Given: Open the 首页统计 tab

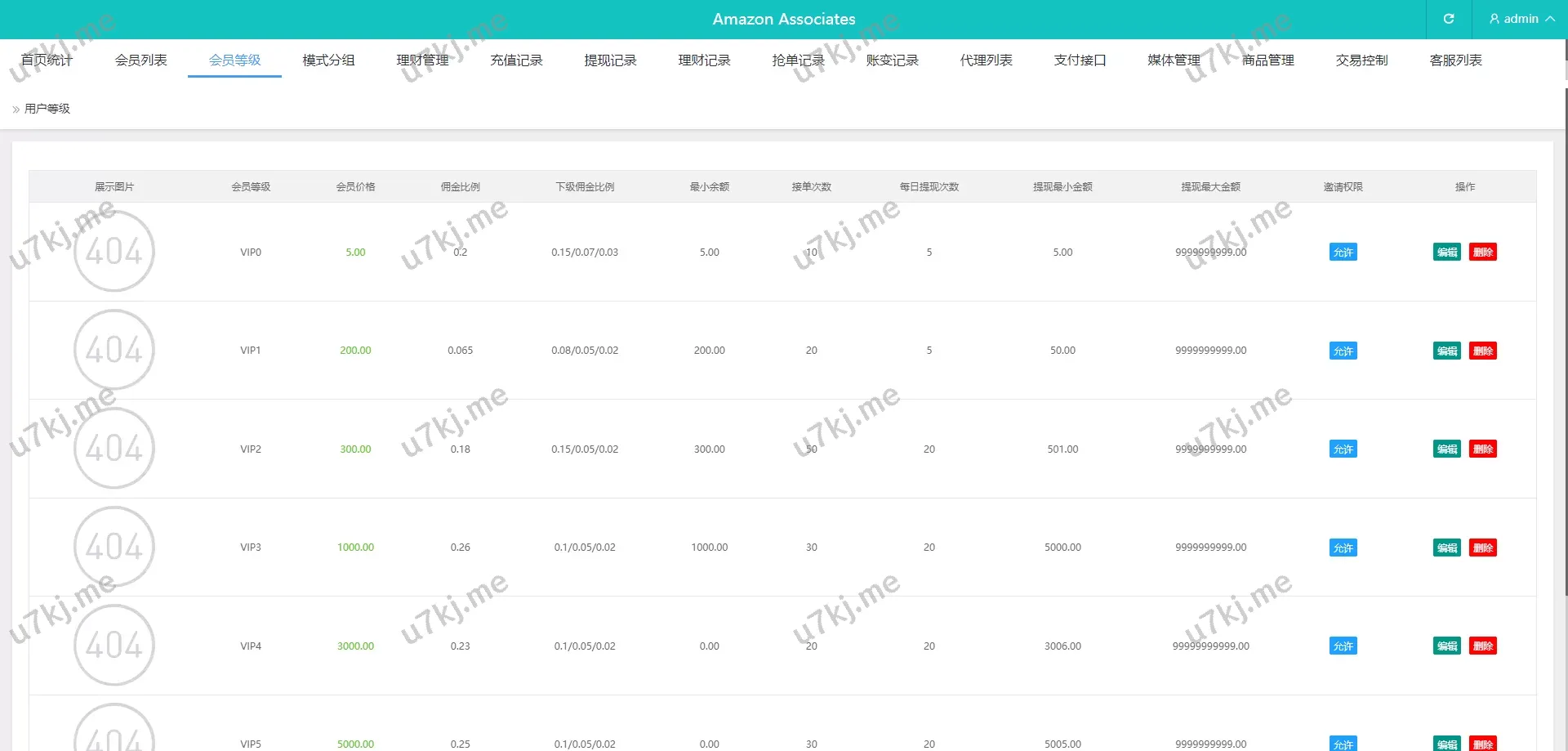Looking at the screenshot, I should tap(47, 60).
